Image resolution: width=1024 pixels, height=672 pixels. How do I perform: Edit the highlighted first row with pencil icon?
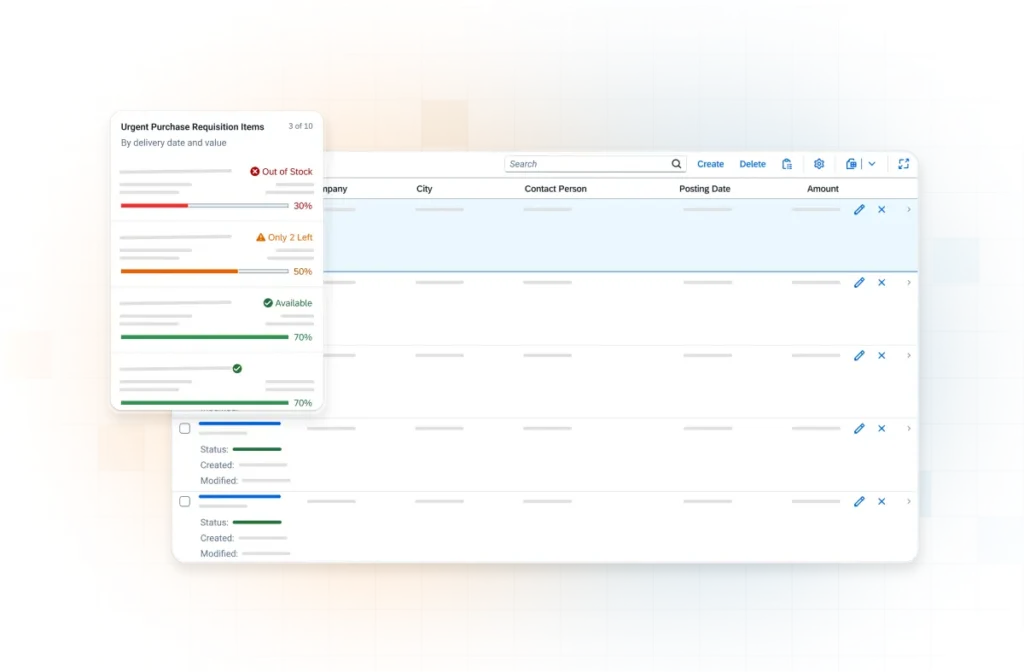tap(859, 210)
